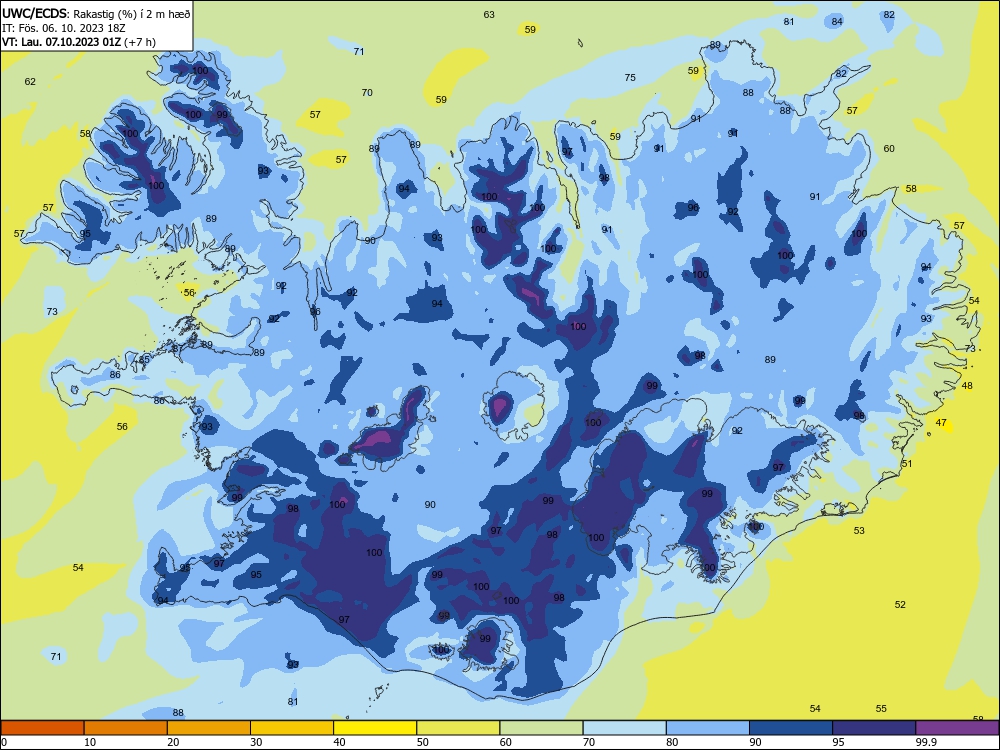This screenshot has height=750, width=1000.
Task: Click the humidity value '48' off the east coast
Action: [x=967, y=386]
